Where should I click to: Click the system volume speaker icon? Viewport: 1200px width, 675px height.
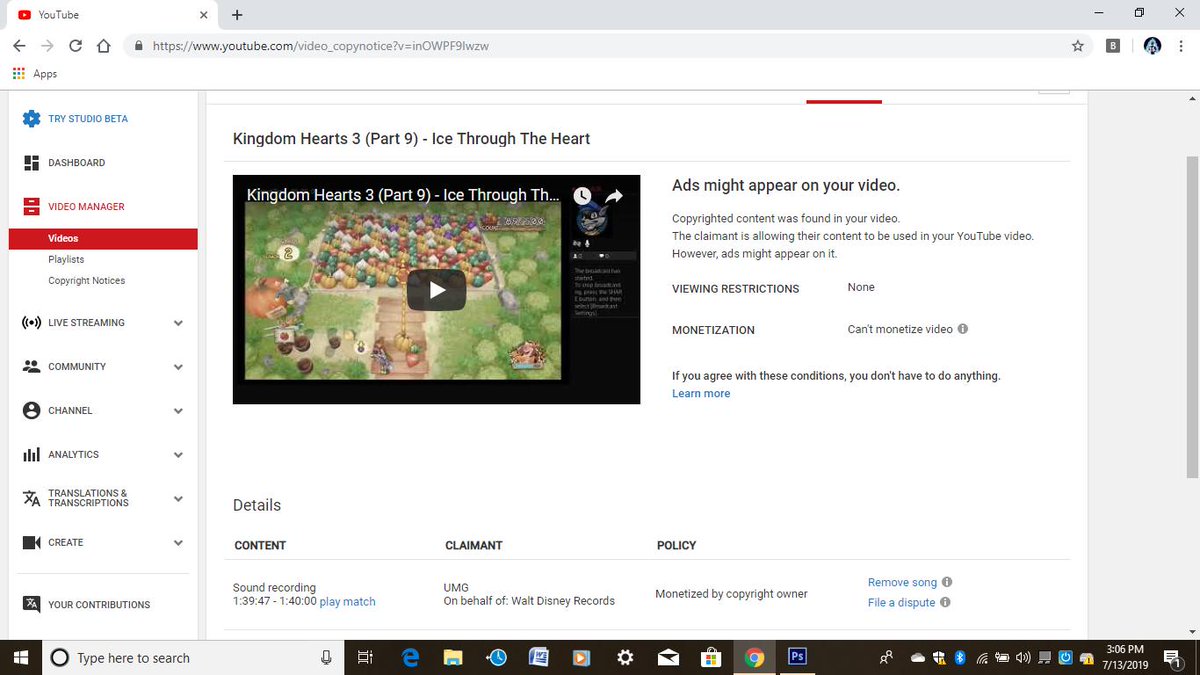click(x=1023, y=658)
